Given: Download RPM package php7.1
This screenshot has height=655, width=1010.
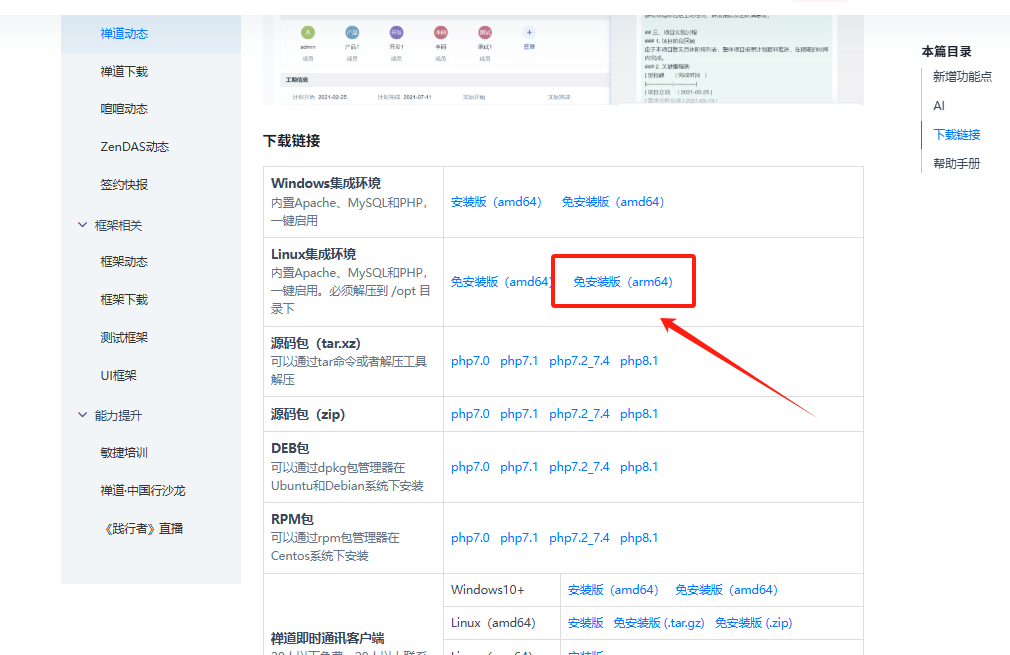Looking at the screenshot, I should 519,538.
